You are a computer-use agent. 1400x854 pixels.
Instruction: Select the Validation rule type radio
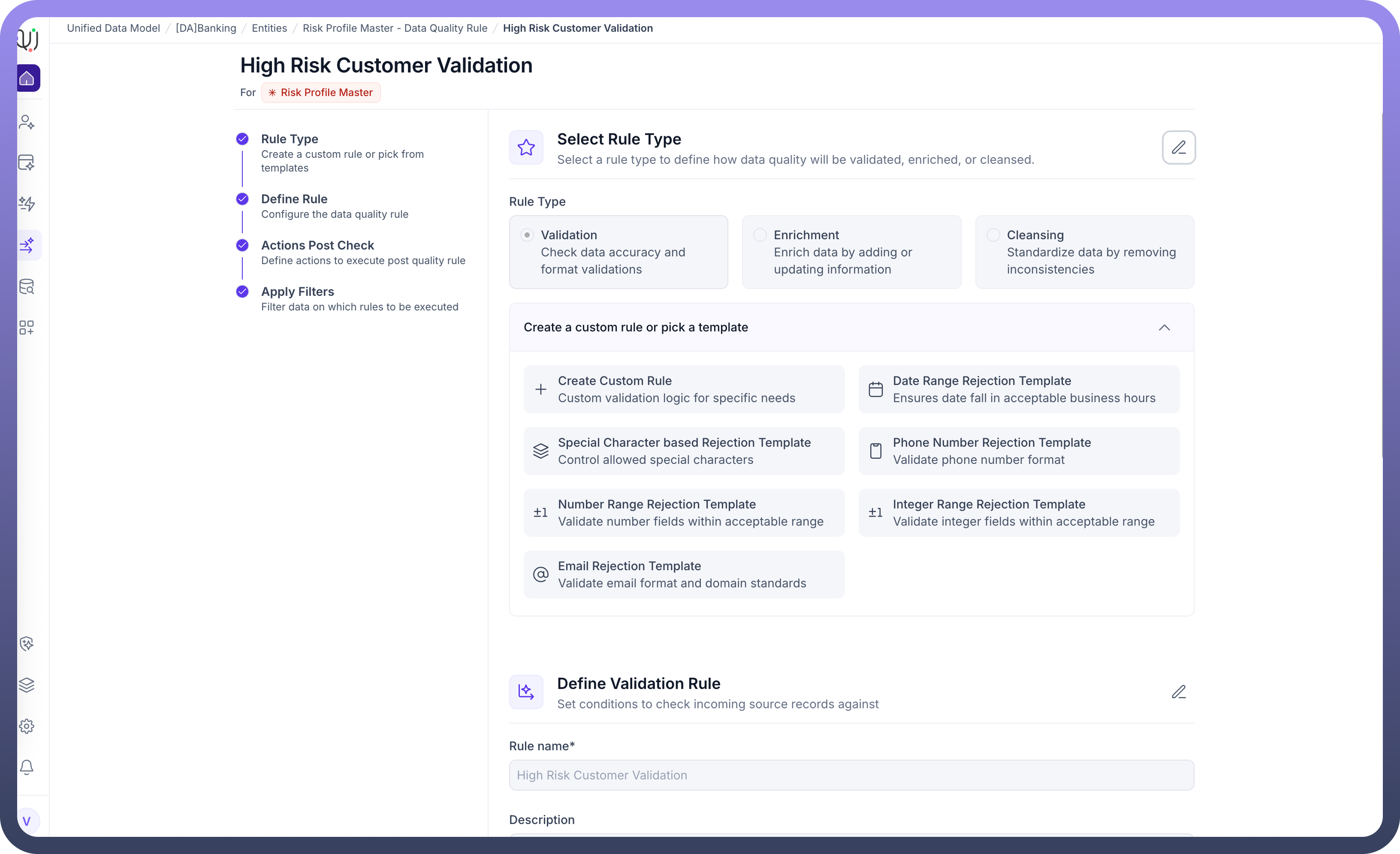527,235
